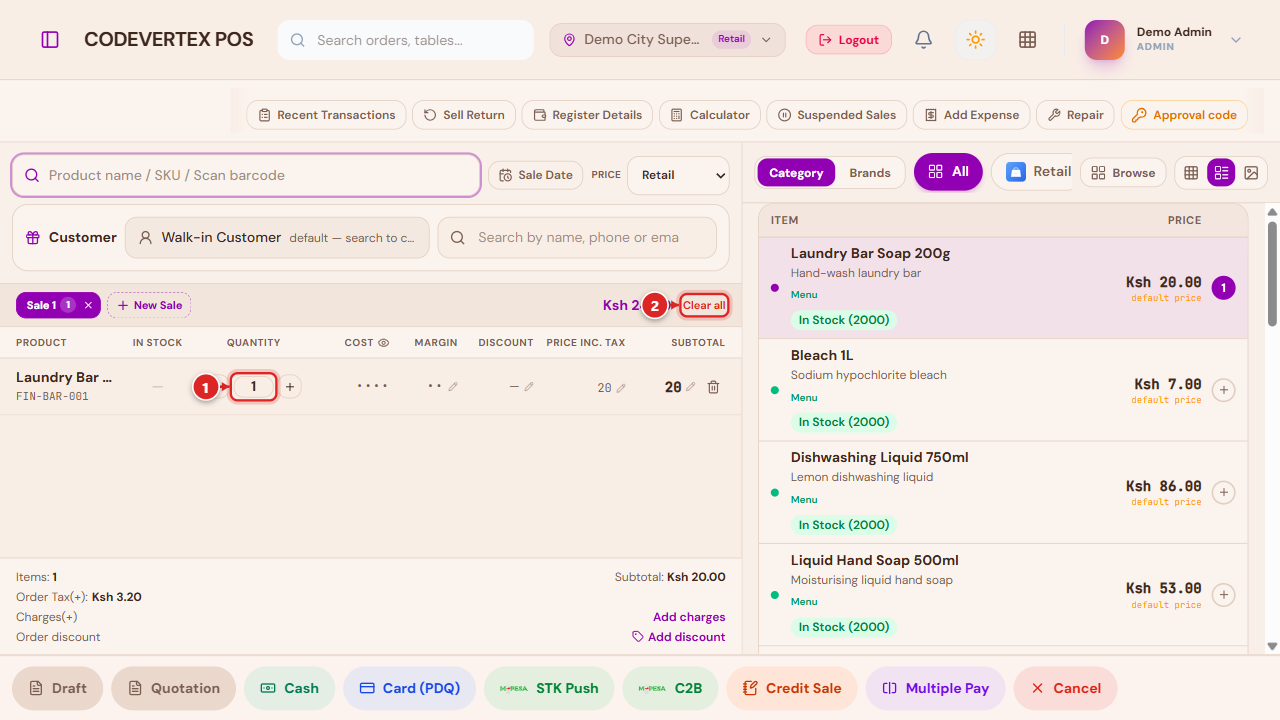This screenshot has height=720, width=1280.
Task: Open Add Expense
Action: click(x=971, y=115)
